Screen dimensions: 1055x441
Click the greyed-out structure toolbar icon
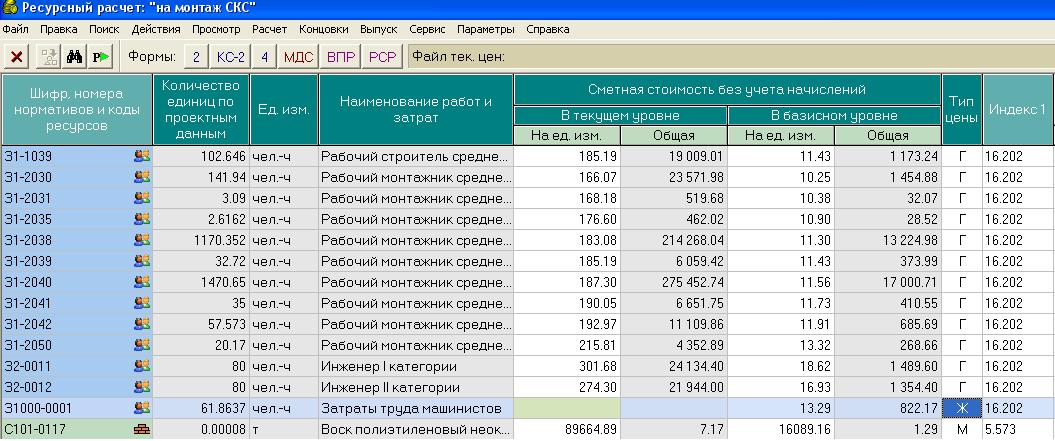50,57
